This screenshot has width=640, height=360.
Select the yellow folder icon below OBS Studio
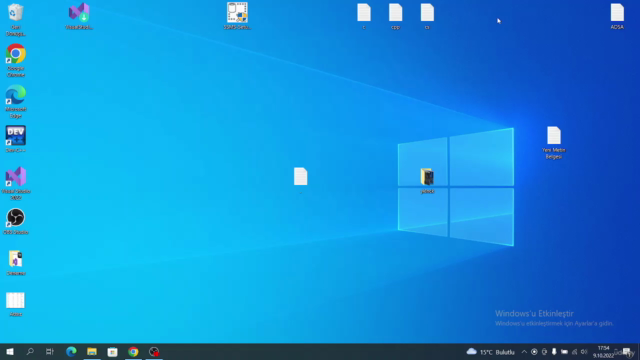tap(16, 263)
